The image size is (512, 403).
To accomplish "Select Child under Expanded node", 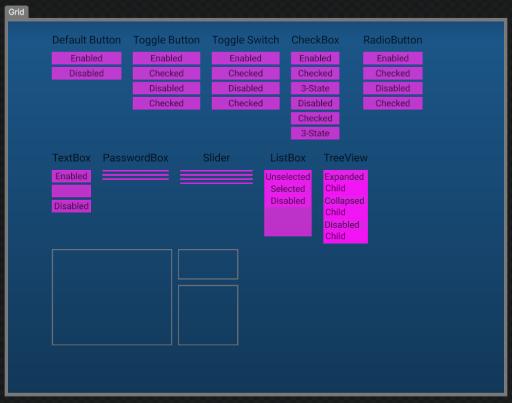I will coord(335,188).
